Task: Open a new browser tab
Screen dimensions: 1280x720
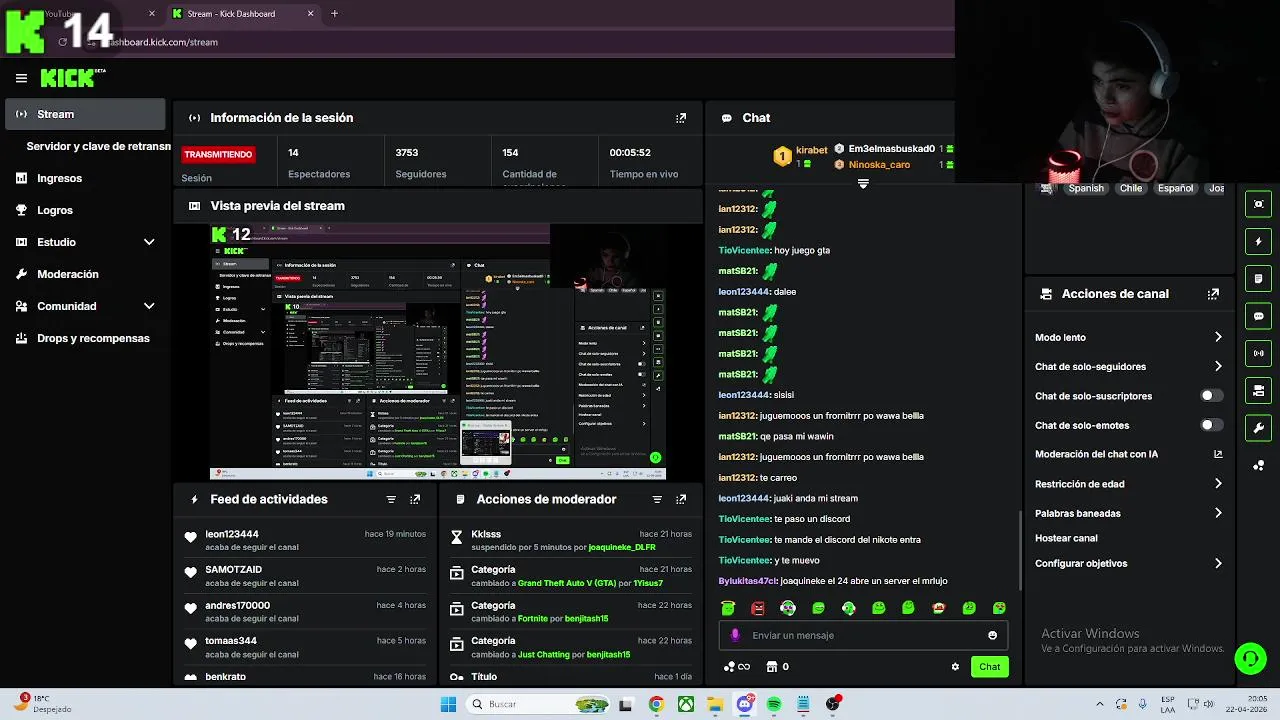Action: 334,14
